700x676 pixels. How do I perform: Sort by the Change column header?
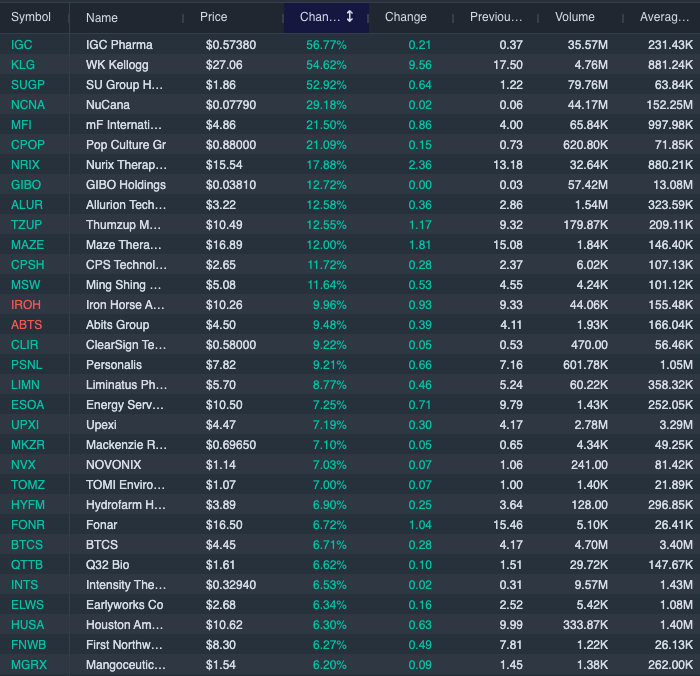coord(406,17)
